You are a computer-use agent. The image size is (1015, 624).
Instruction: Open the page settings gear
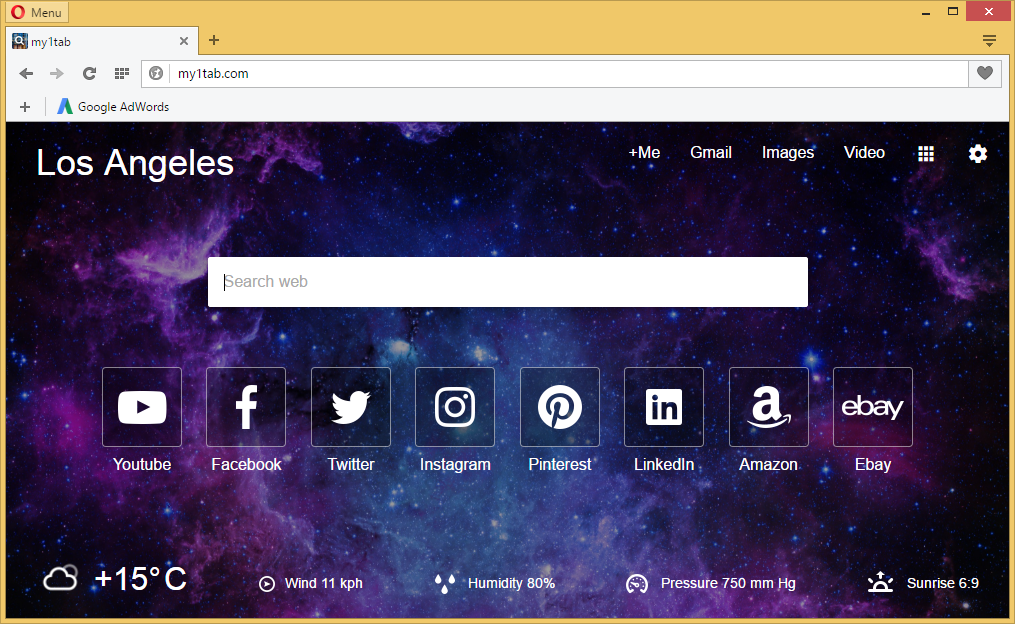pos(977,153)
